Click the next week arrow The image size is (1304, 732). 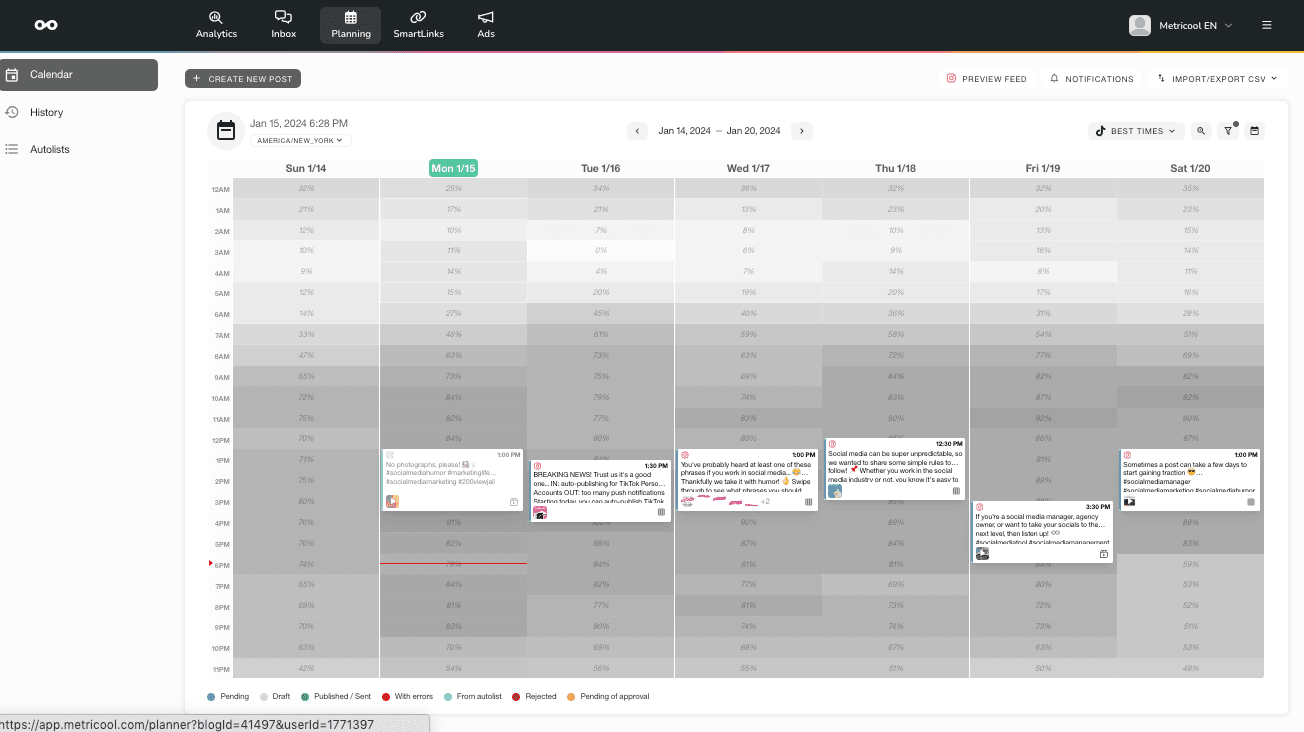coord(801,130)
